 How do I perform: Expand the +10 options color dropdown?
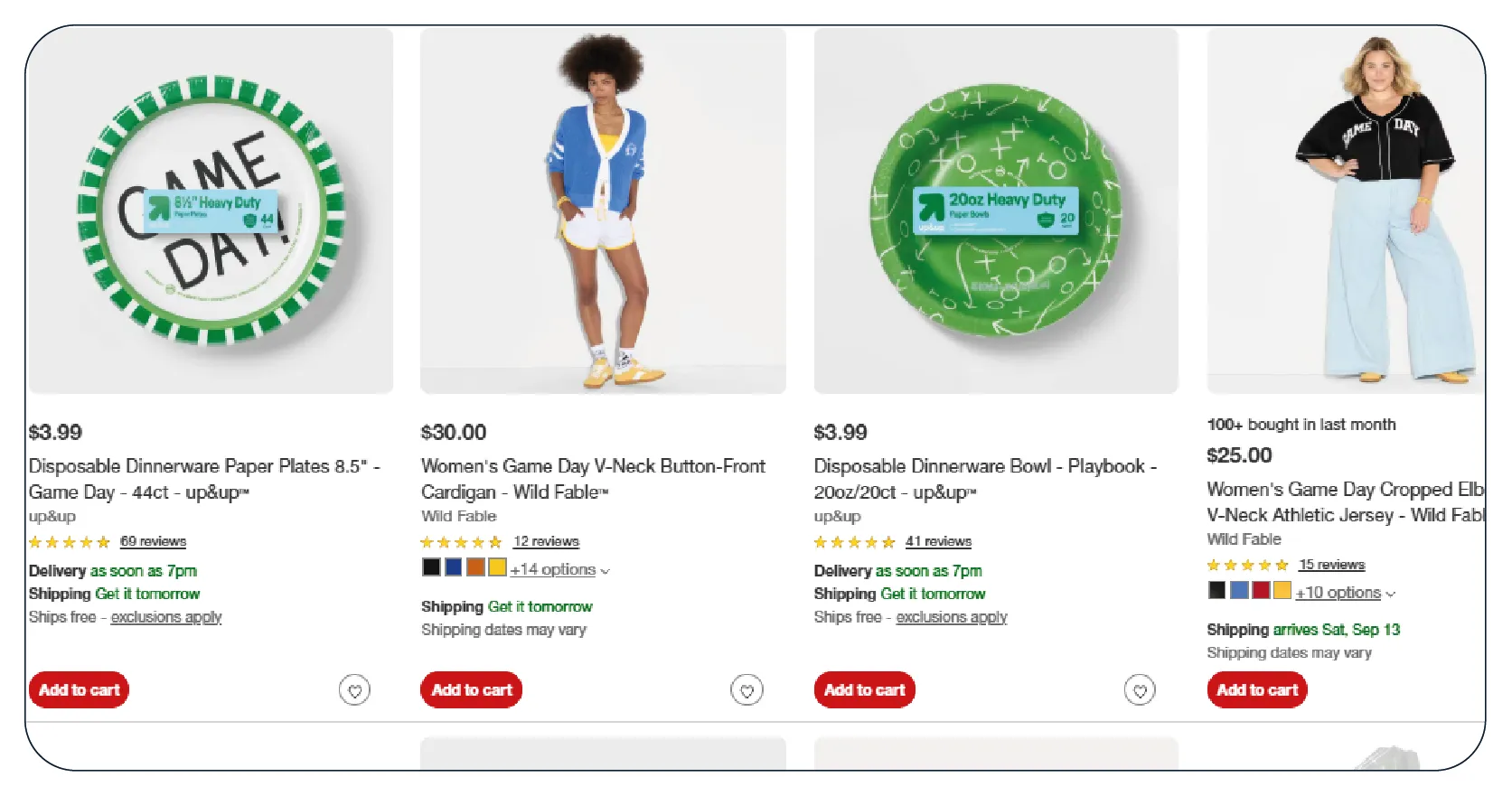coord(1345,594)
